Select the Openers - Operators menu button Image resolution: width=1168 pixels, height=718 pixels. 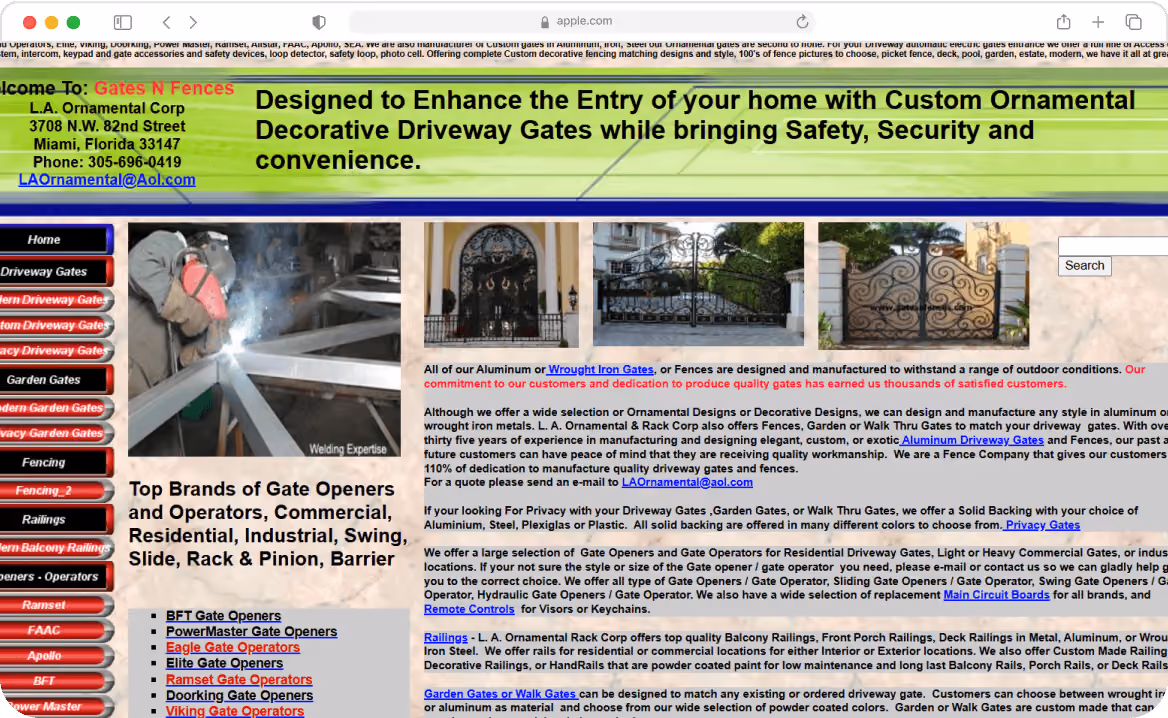pos(56,577)
